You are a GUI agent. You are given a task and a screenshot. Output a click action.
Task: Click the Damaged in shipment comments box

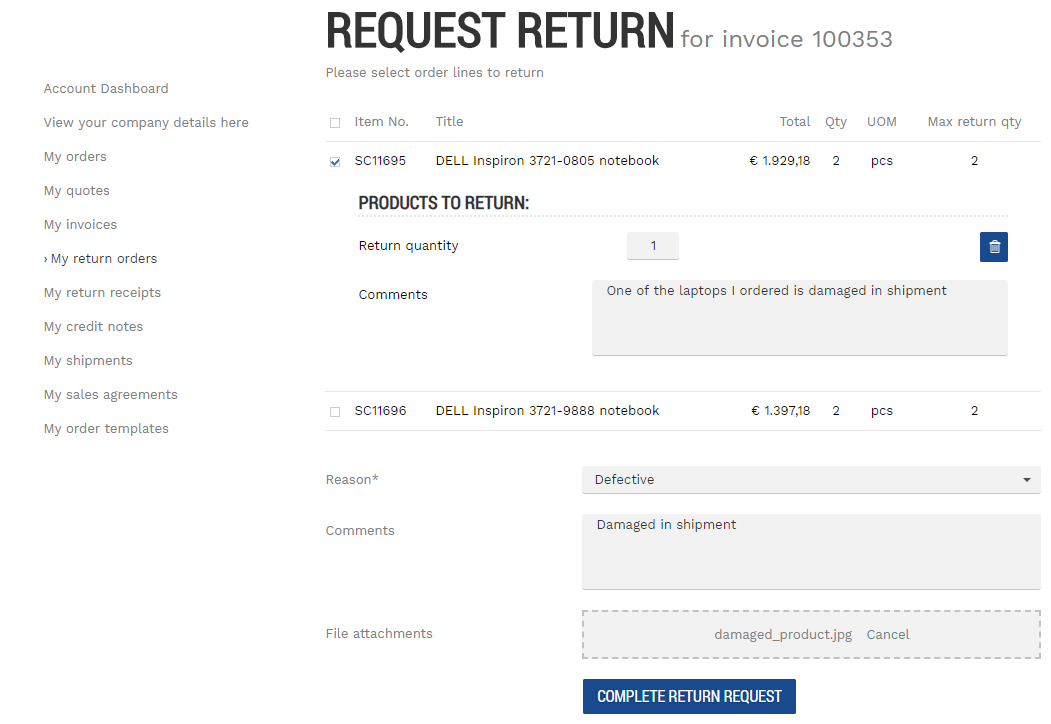click(x=811, y=552)
